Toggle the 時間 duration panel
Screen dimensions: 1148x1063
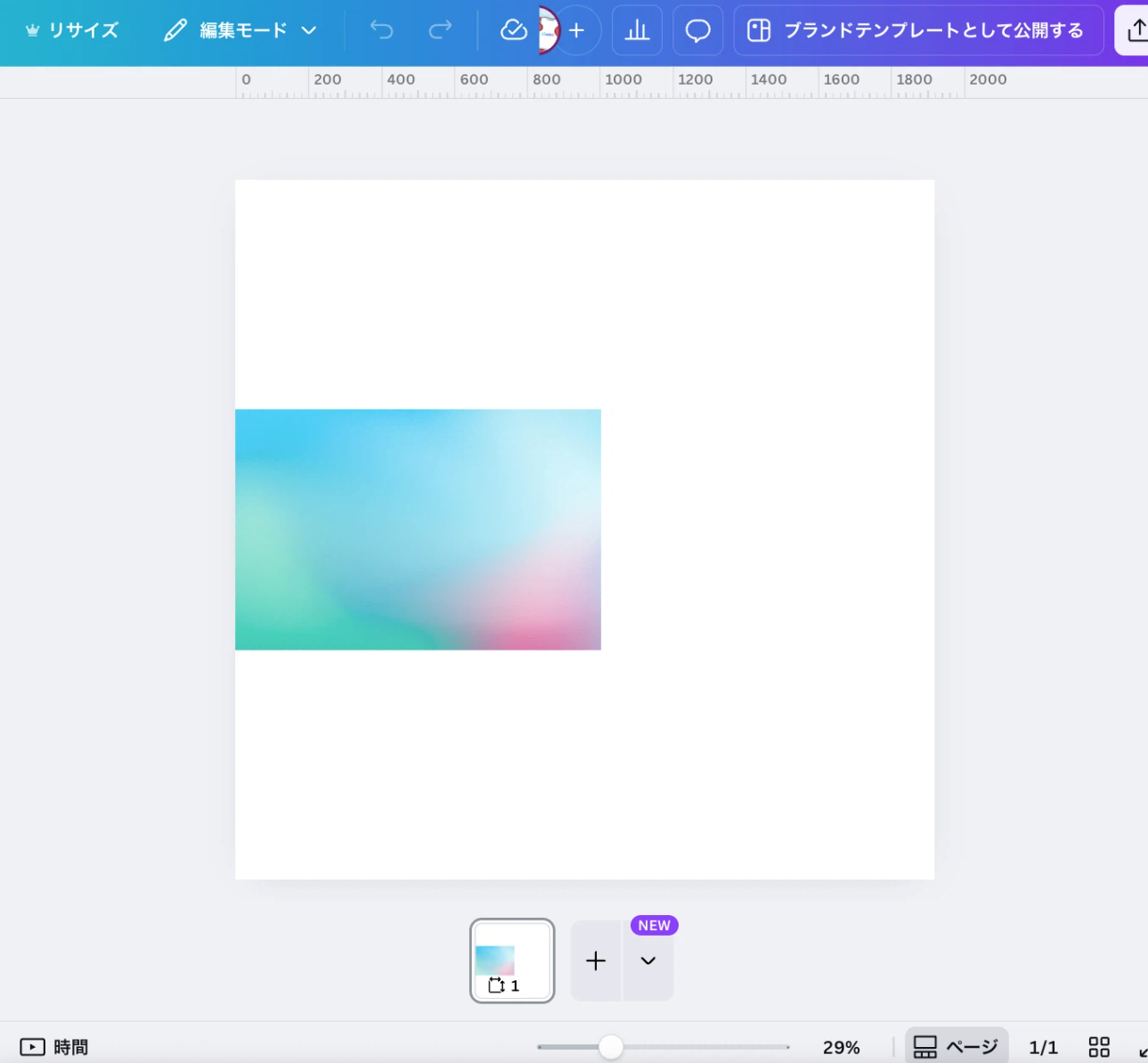[x=54, y=1046]
